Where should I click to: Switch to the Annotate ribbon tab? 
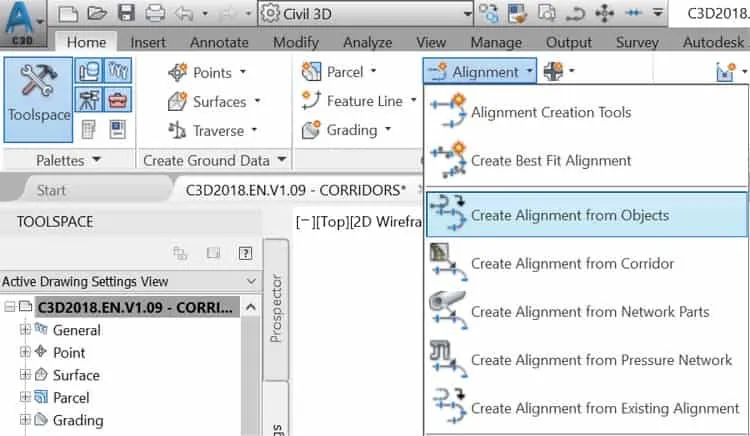point(219,43)
